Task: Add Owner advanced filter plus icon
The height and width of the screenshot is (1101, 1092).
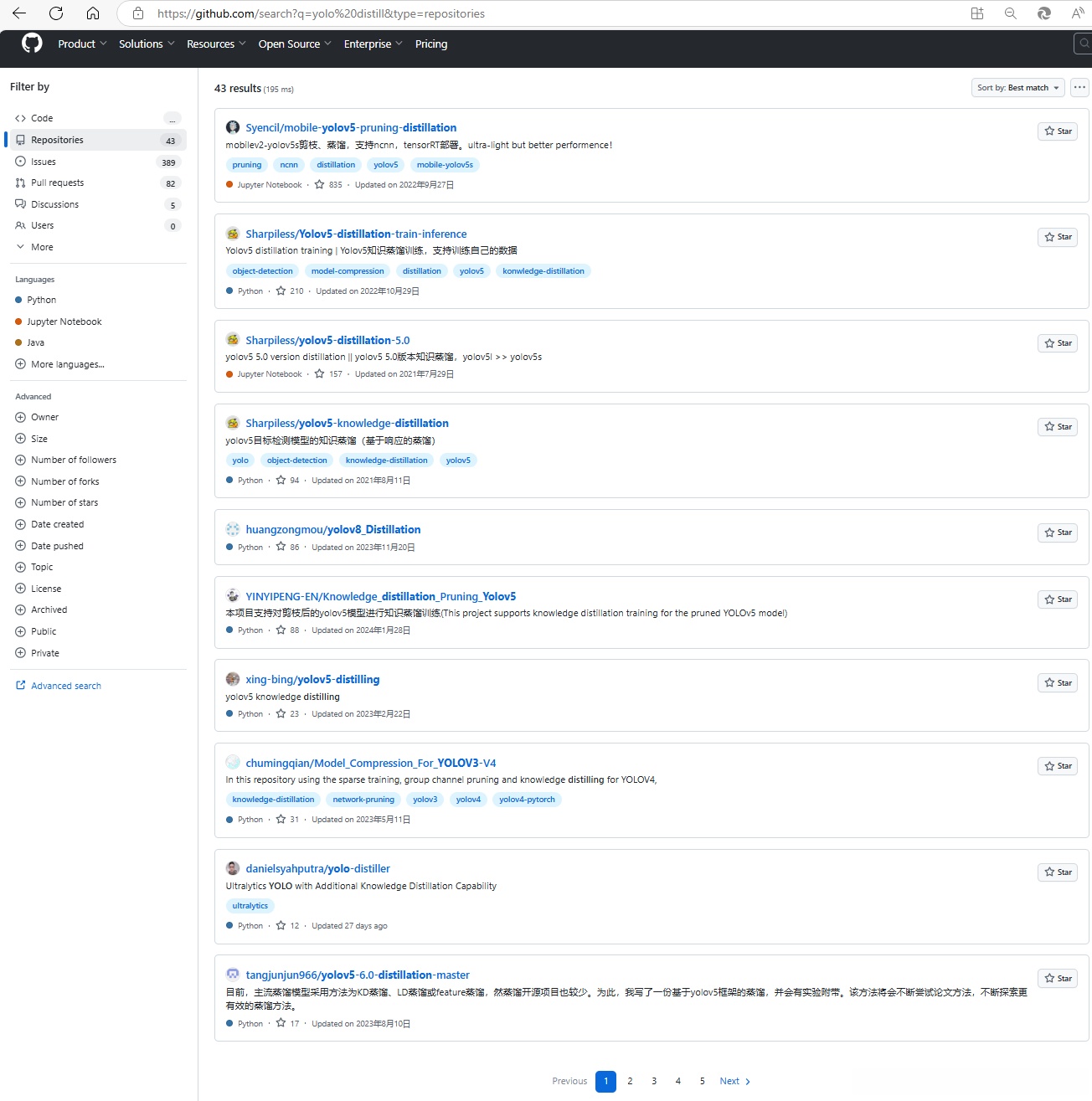Action: click(20, 417)
